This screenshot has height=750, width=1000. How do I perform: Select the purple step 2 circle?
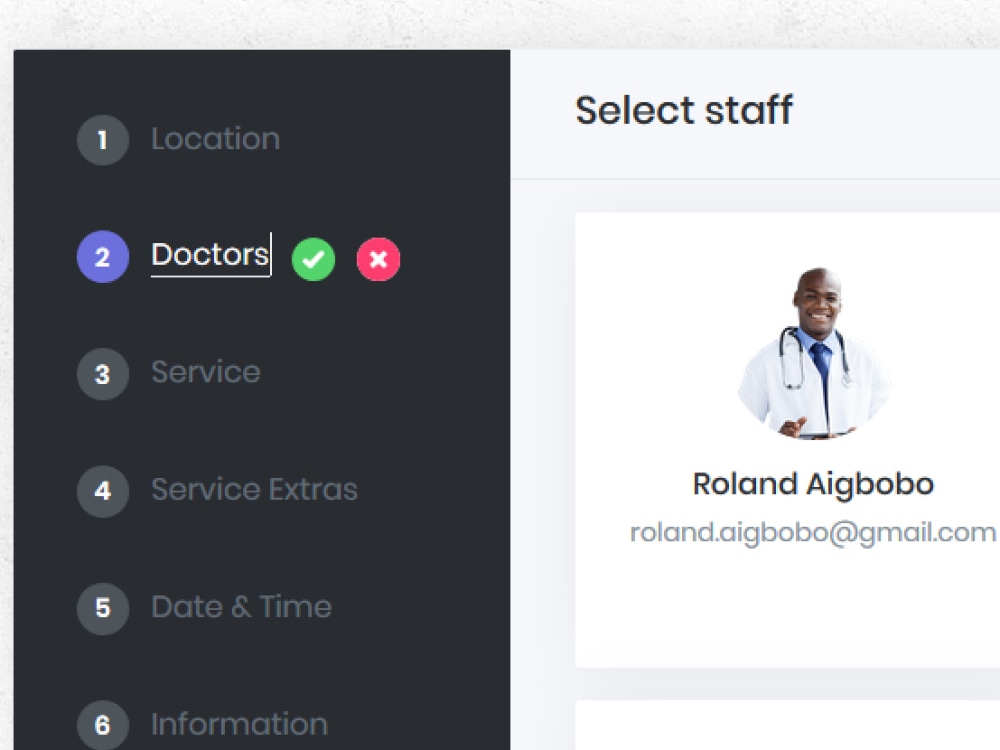pyautogui.click(x=103, y=256)
